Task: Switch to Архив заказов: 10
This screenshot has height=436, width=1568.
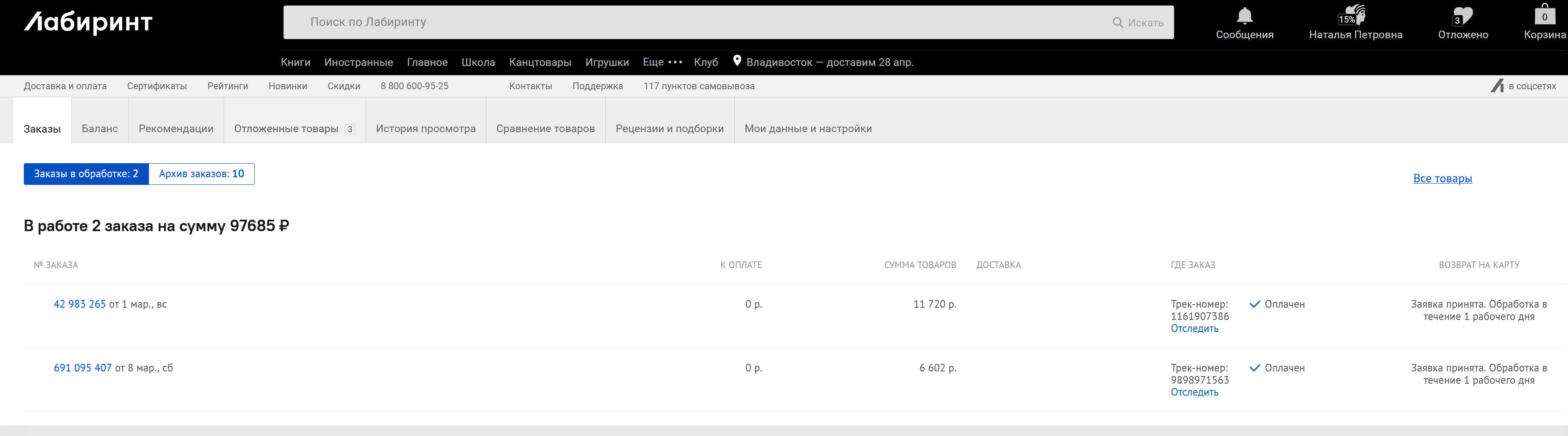Action: click(x=202, y=174)
